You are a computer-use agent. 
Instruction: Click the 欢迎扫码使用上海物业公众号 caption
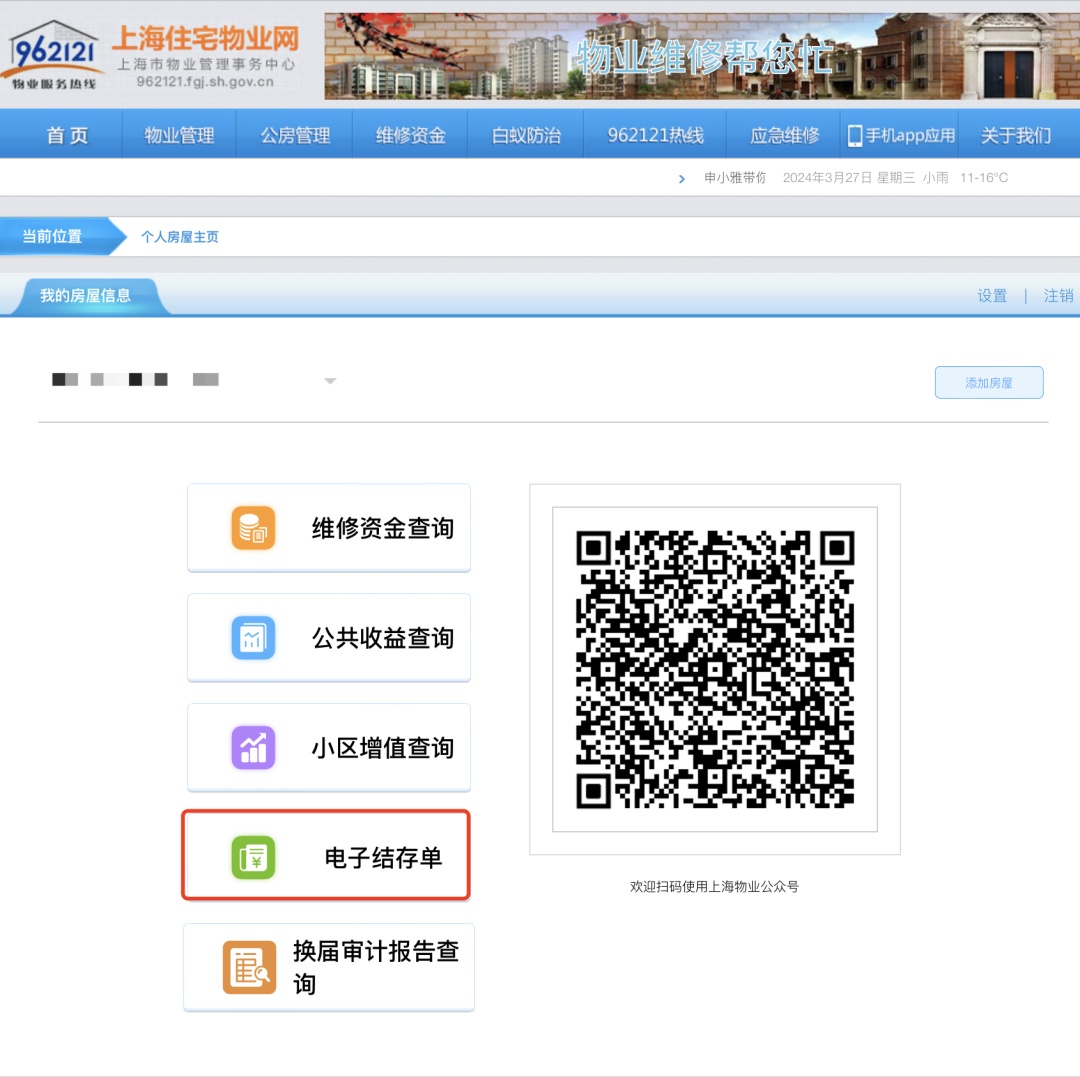(714, 886)
